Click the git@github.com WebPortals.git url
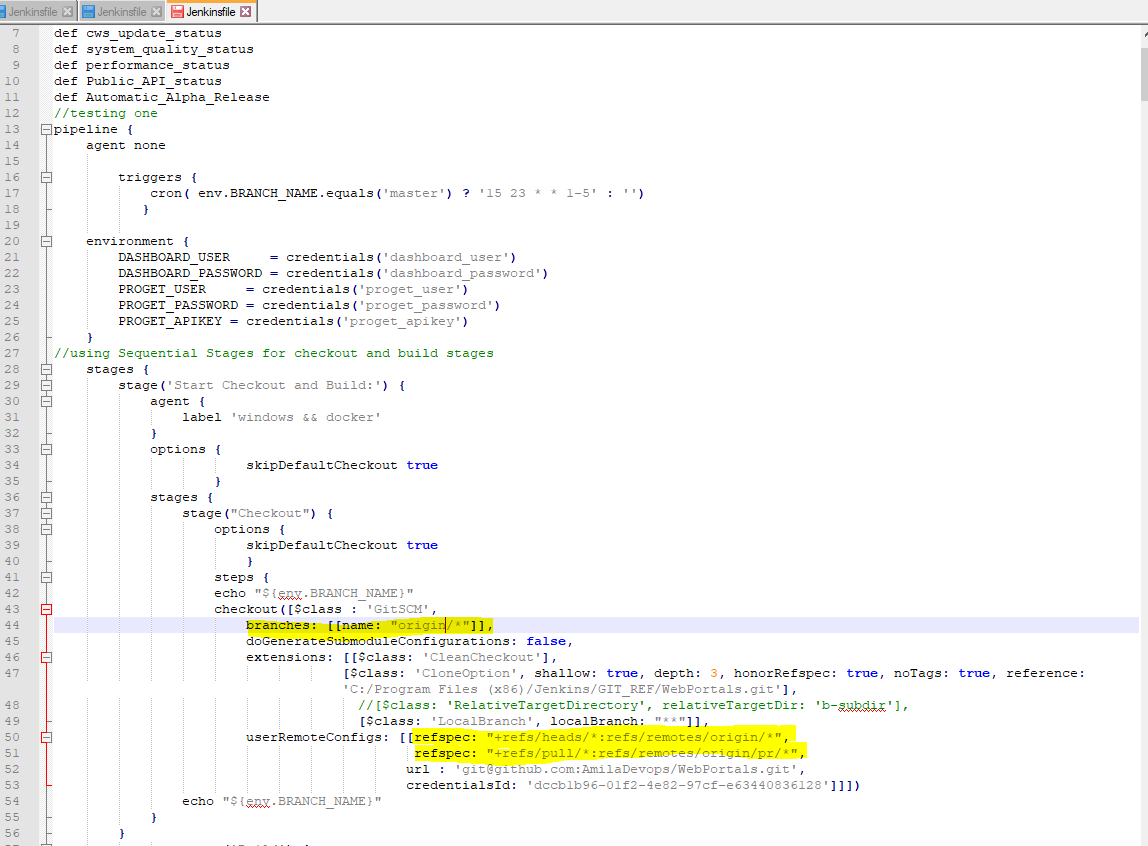This screenshot has width=1148, height=846. 626,770
